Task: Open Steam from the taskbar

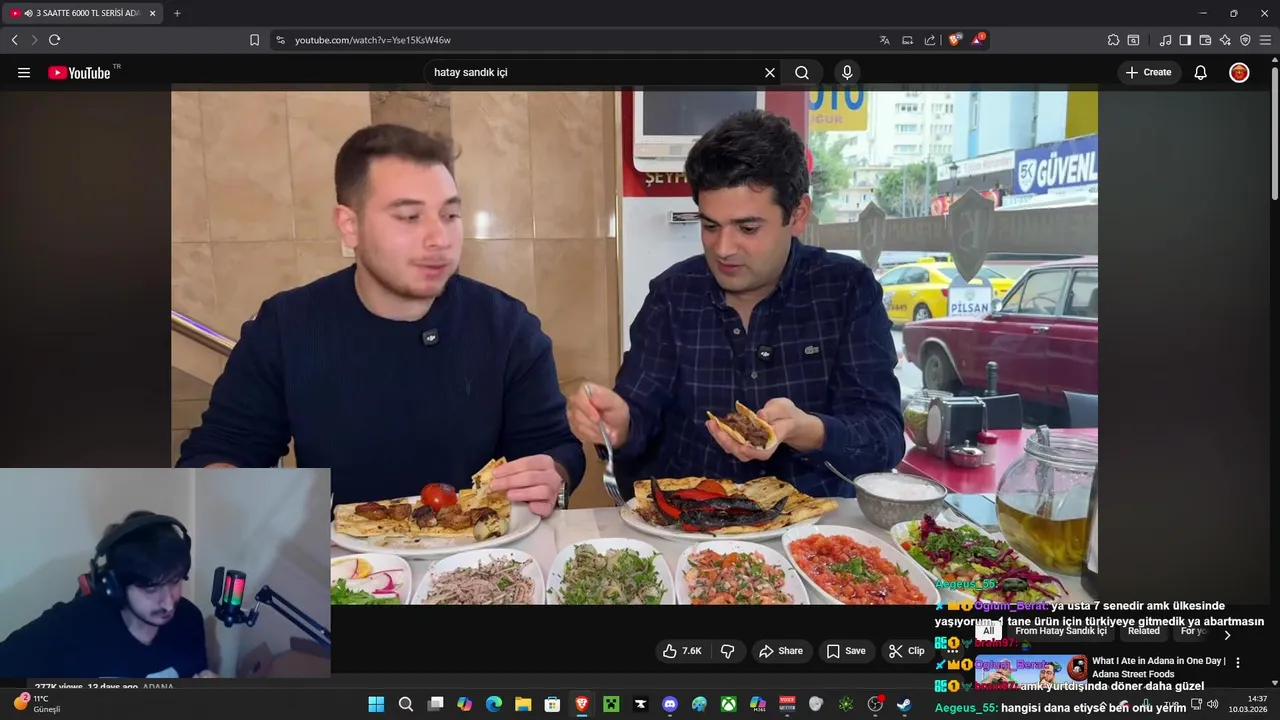Action: (x=904, y=704)
